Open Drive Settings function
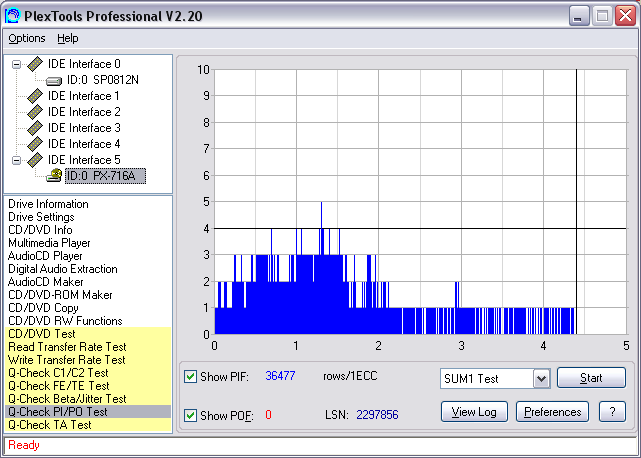Screen dimensions: 641x458 (41, 217)
